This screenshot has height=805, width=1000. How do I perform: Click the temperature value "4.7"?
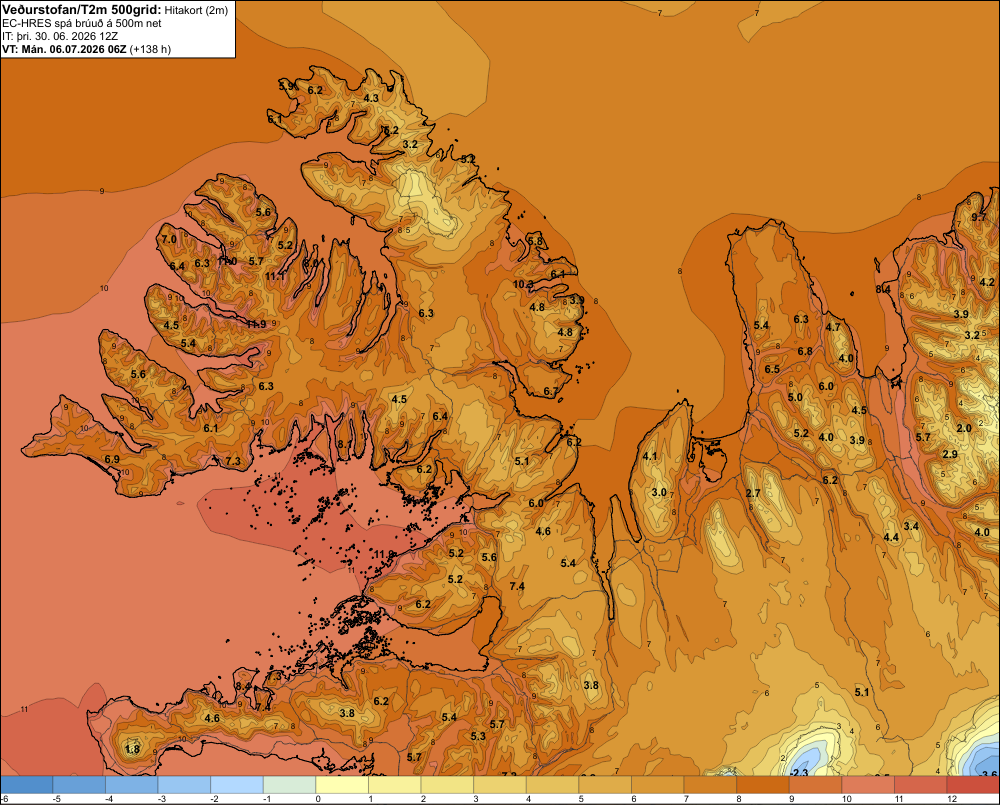833,327
